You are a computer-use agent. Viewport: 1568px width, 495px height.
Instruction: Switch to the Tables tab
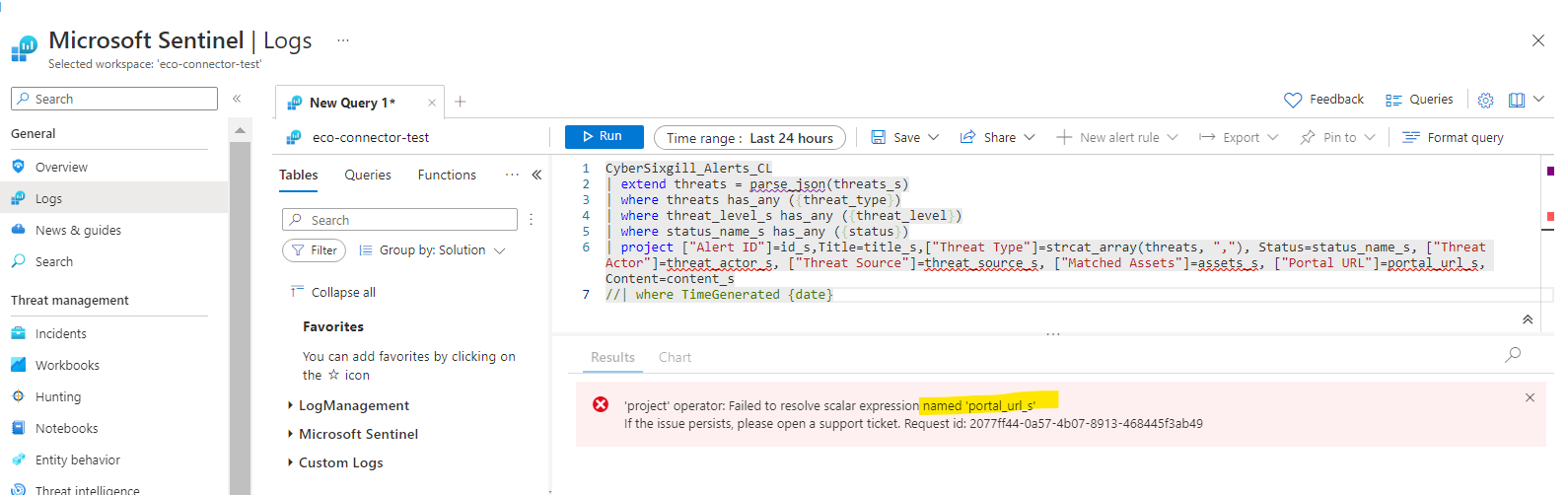(298, 175)
